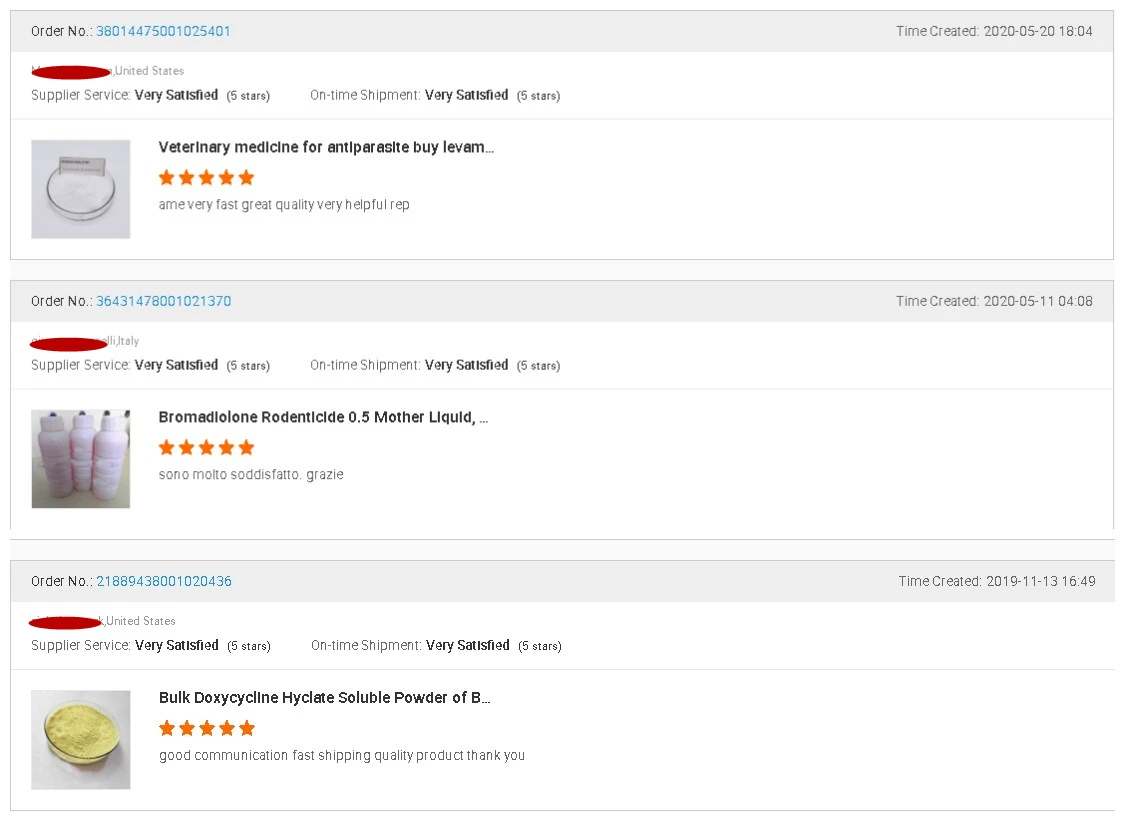Click review text 'good communication fast shipping'
Image resolution: width=1125 pixels, height=822 pixels.
(342, 755)
